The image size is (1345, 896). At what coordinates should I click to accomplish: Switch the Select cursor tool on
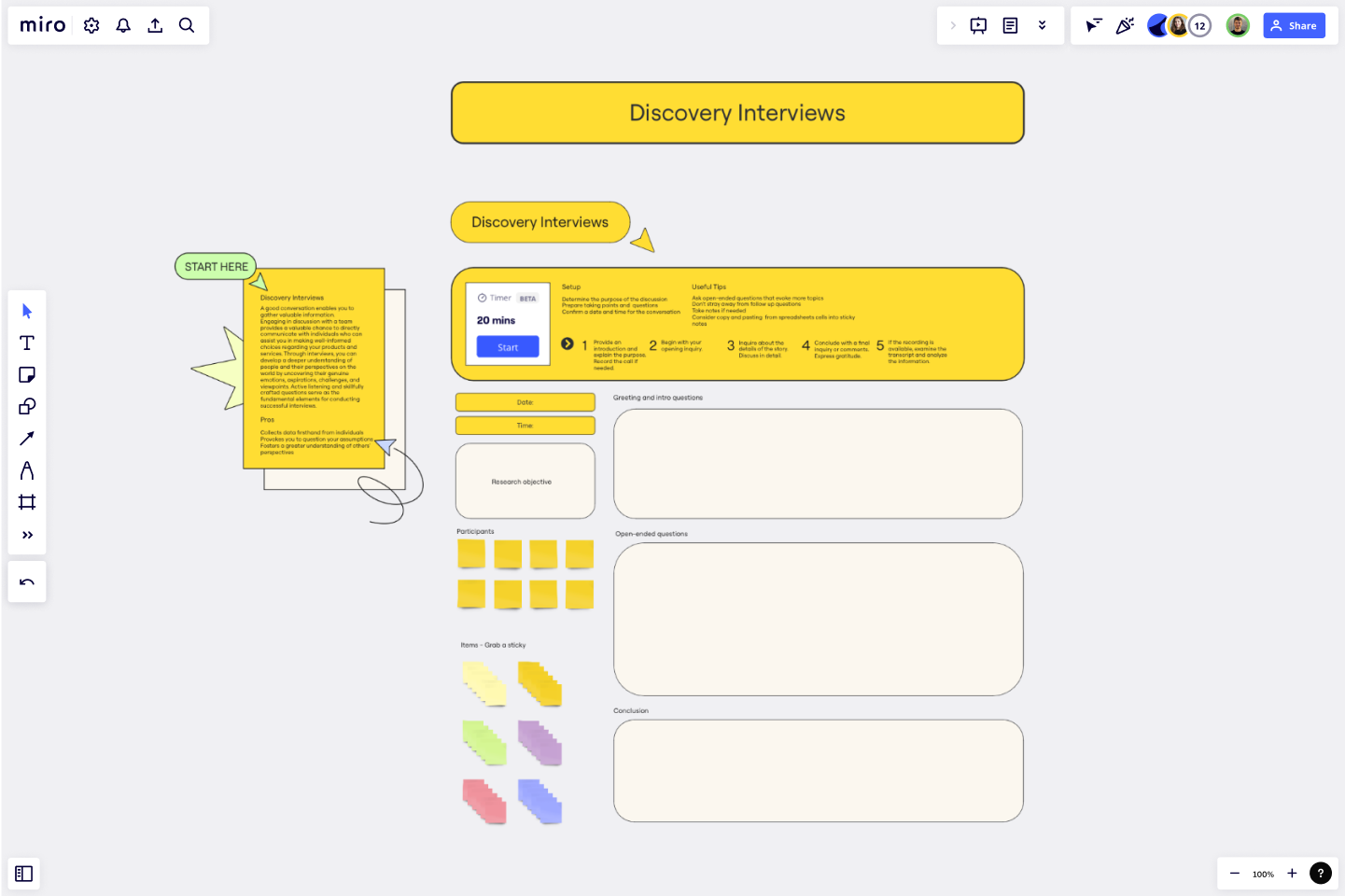coord(27,310)
